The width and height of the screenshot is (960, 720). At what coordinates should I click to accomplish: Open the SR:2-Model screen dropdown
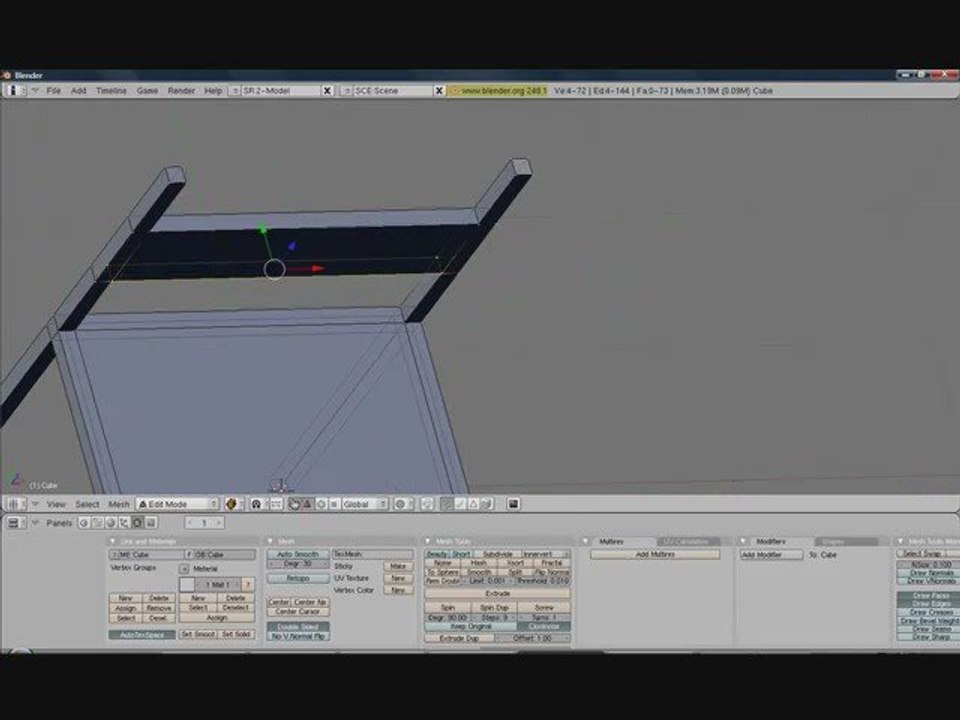pos(233,91)
